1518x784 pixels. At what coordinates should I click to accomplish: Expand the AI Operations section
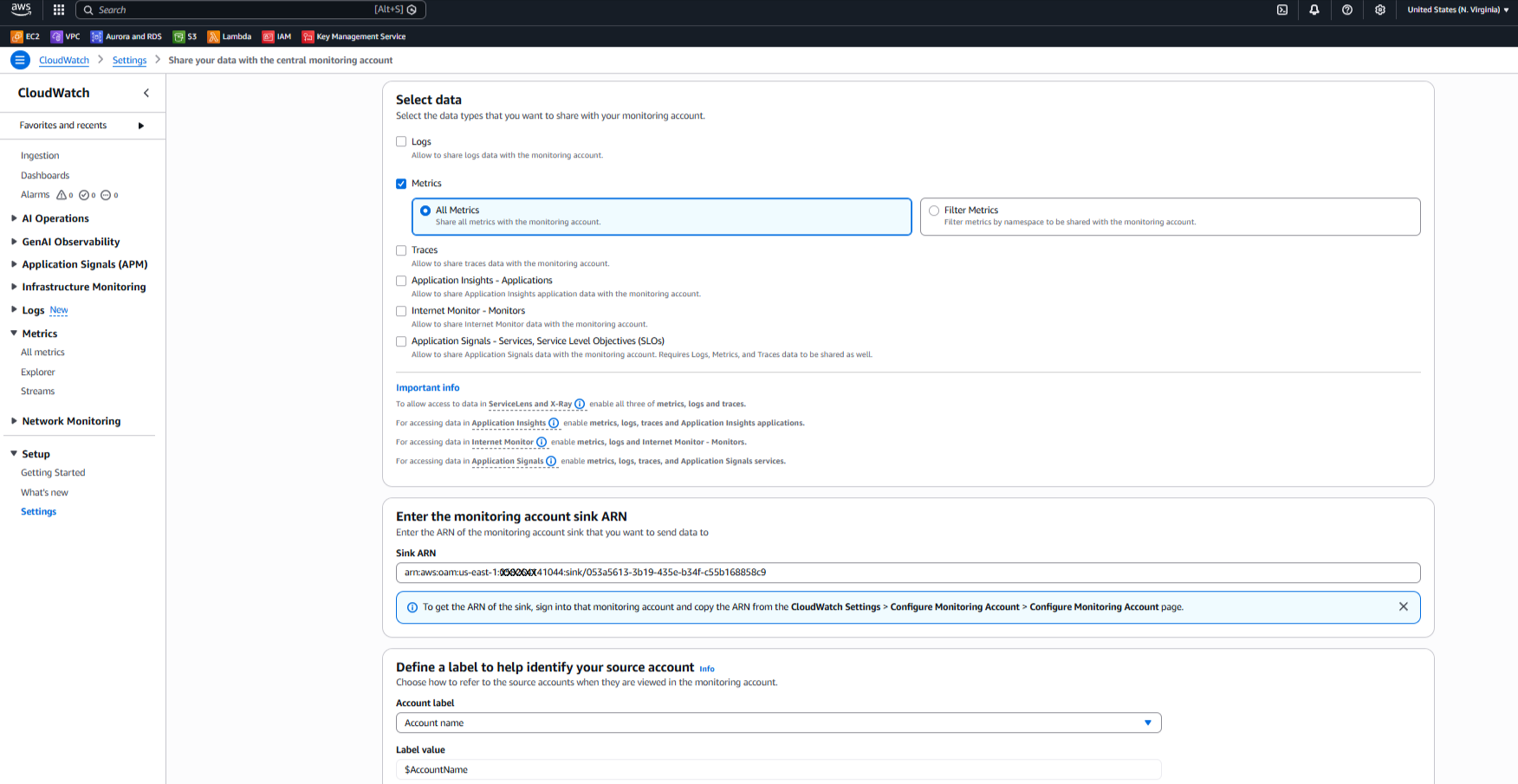(x=55, y=218)
